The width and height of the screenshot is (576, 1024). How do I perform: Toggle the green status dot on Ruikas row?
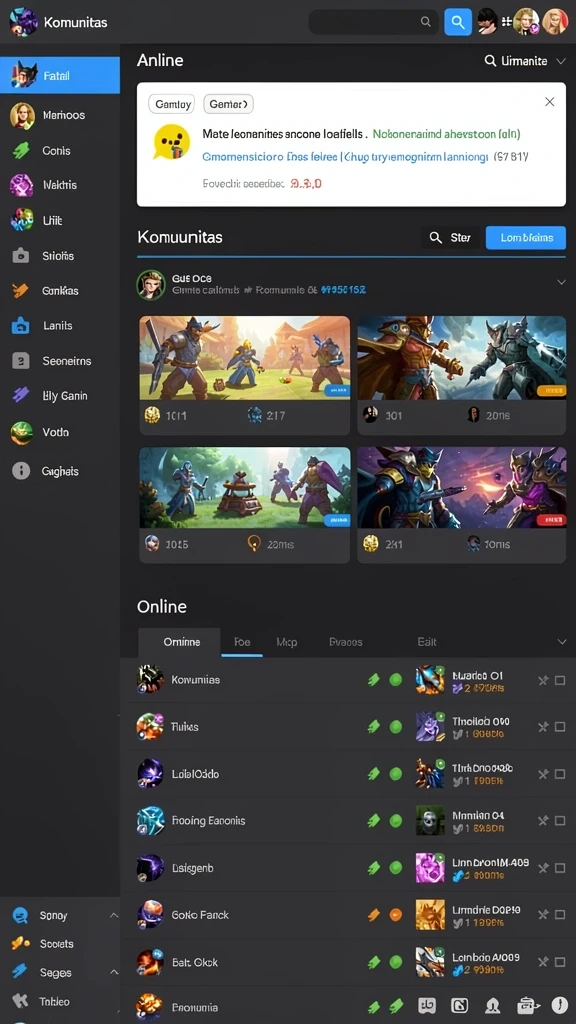[396, 727]
